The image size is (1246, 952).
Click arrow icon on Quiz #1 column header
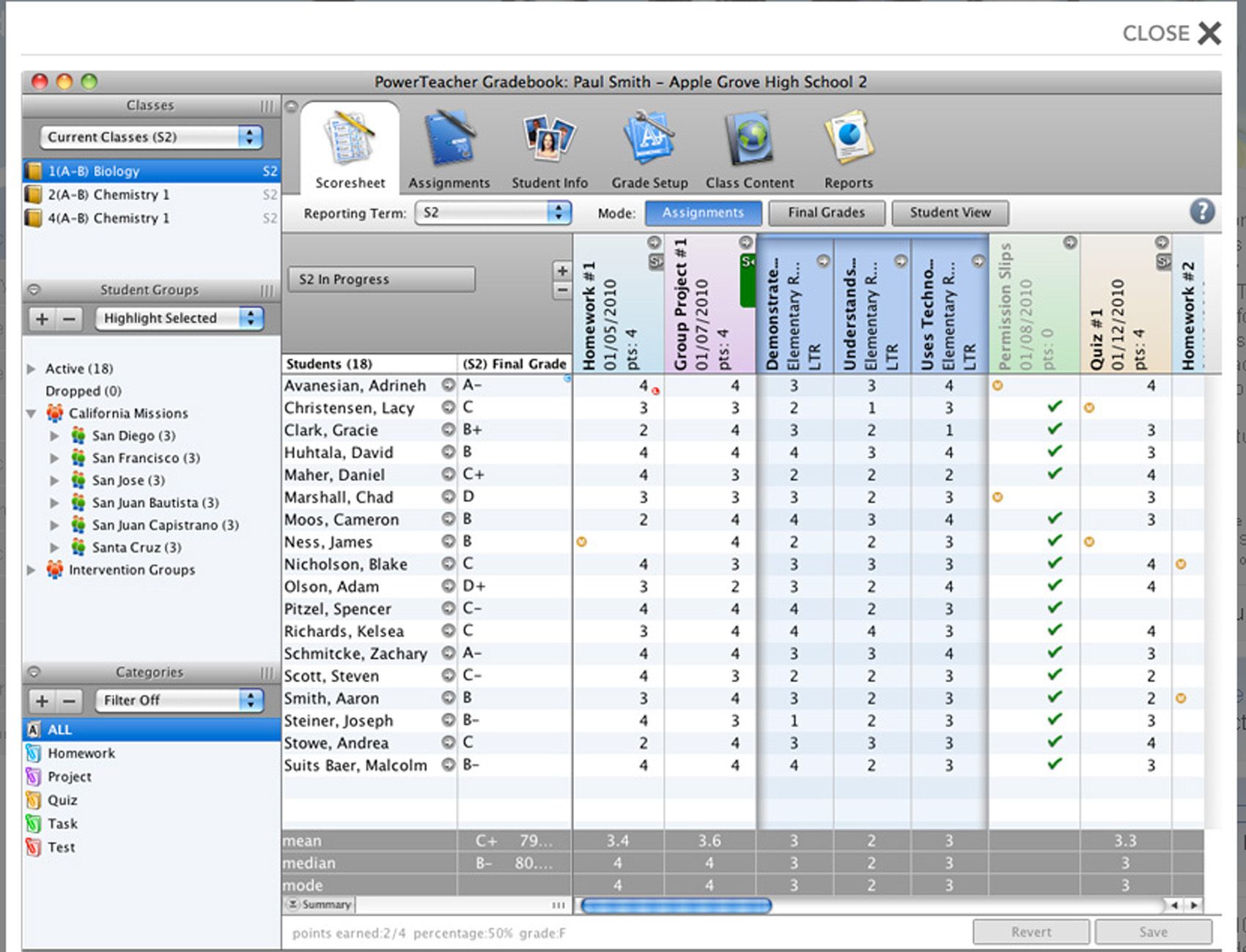[1162, 243]
